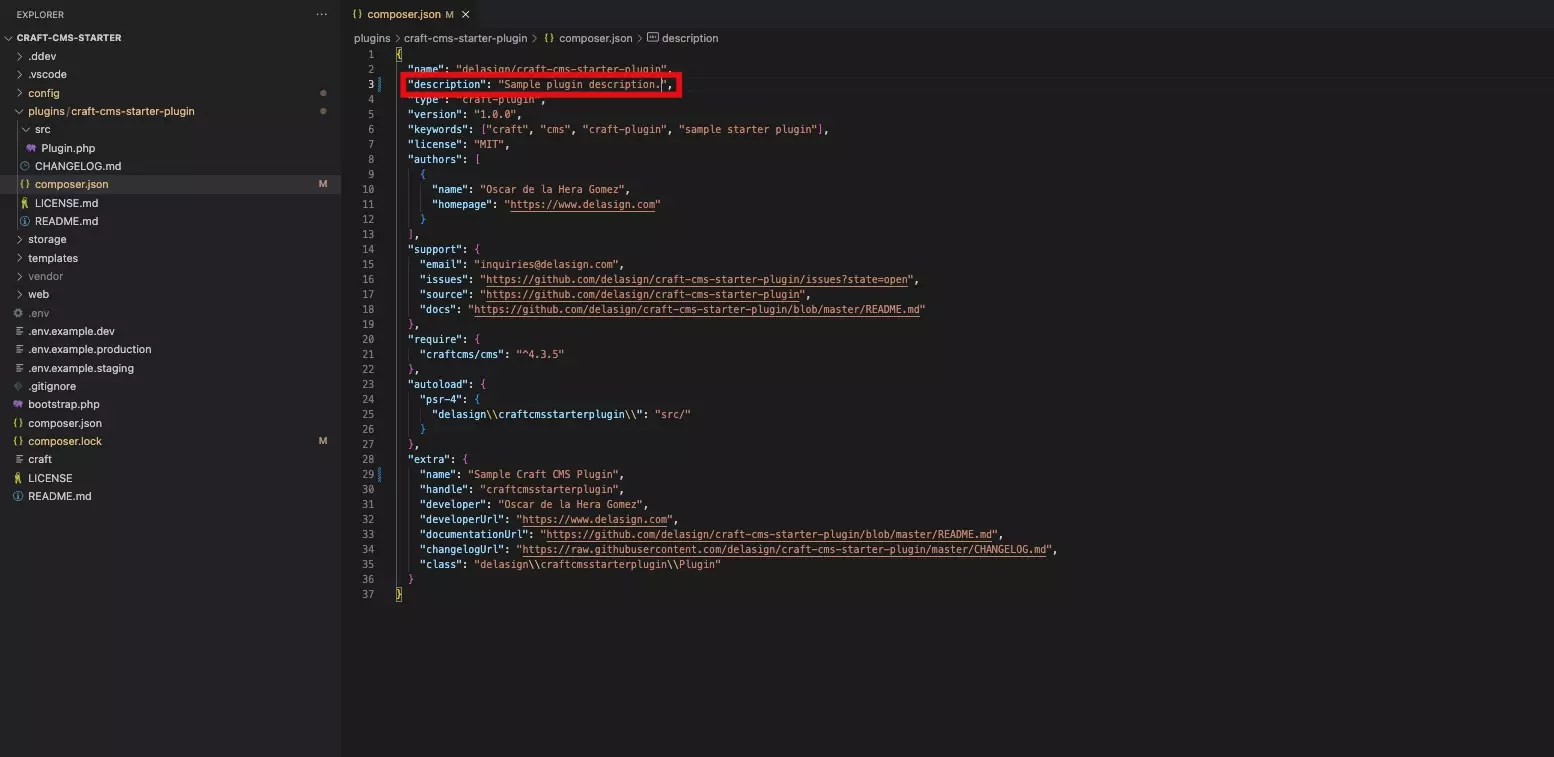Close the composer.json editor tab
Image resolution: width=1554 pixels, height=757 pixels.
[x=465, y=15]
